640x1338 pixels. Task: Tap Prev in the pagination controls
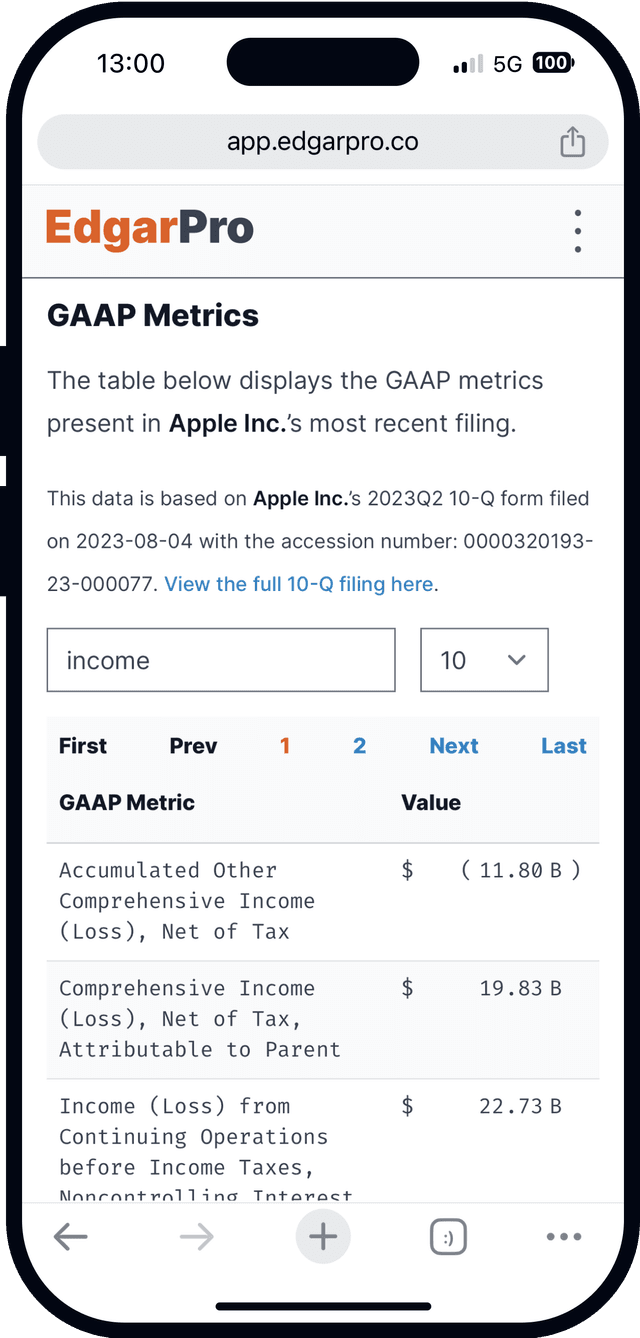[192, 745]
